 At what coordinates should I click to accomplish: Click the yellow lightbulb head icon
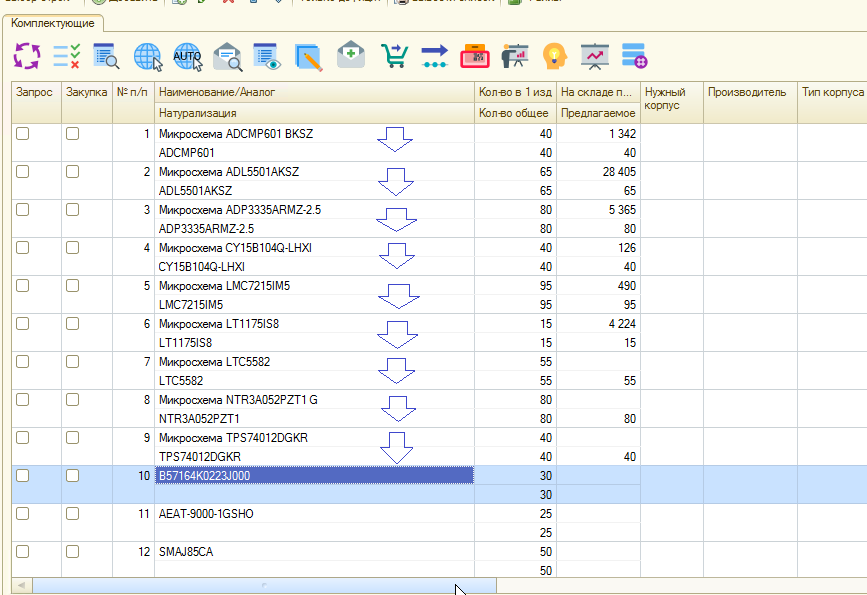[x=554, y=56]
